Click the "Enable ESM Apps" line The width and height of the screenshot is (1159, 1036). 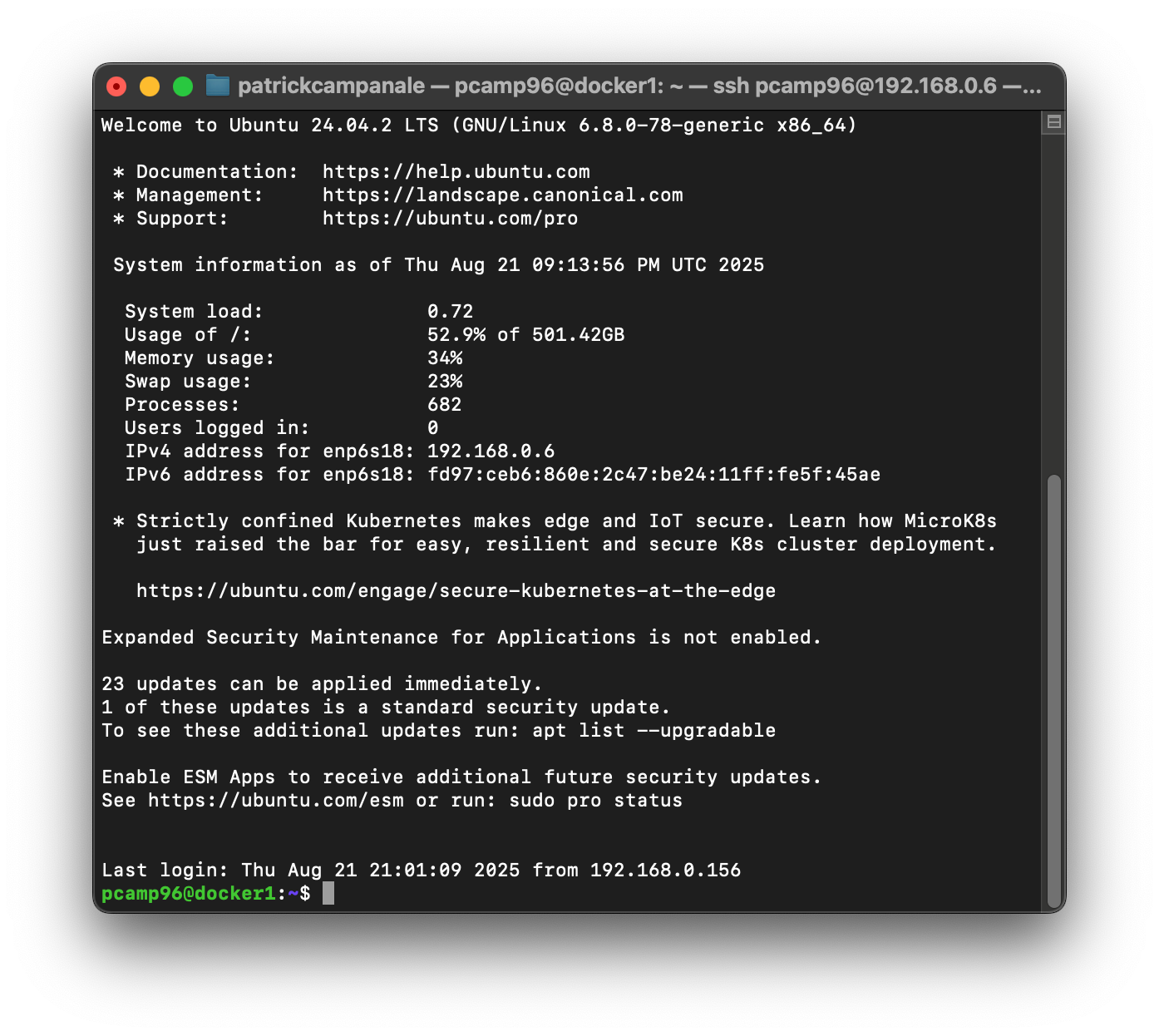(x=461, y=777)
